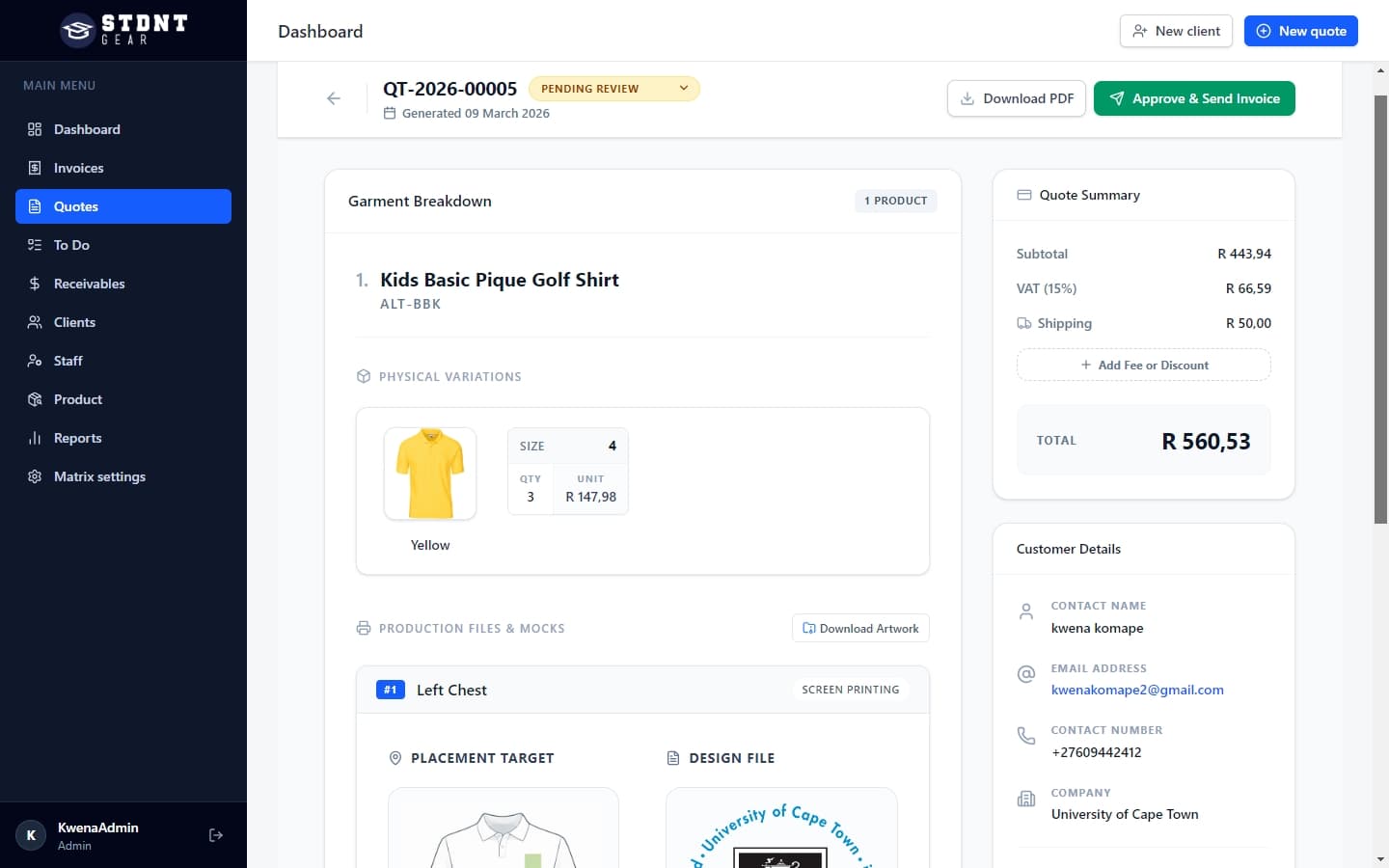Open the kwenakomape2@gmail.com email link
The image size is (1389, 868).
tap(1137, 690)
